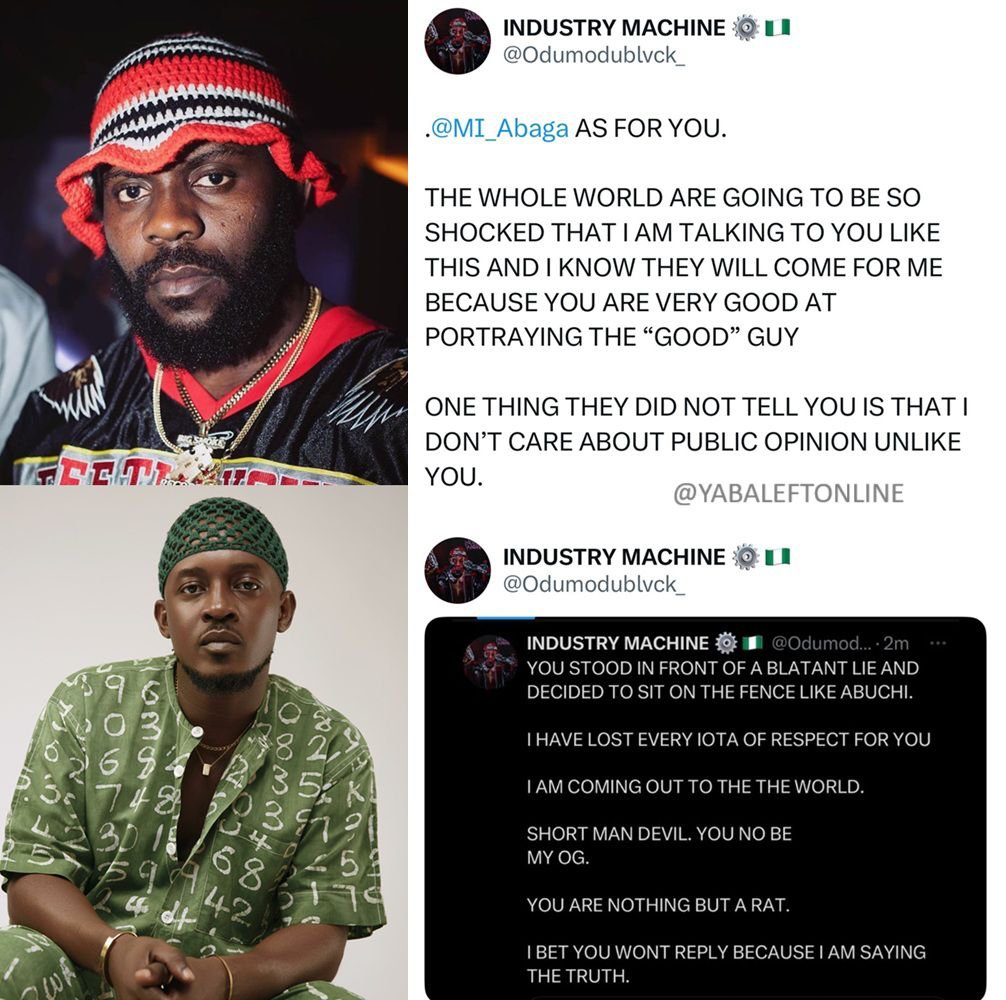1006x1000 pixels.
Task: Open the second tweet's profile avatar
Action: [x=457, y=570]
